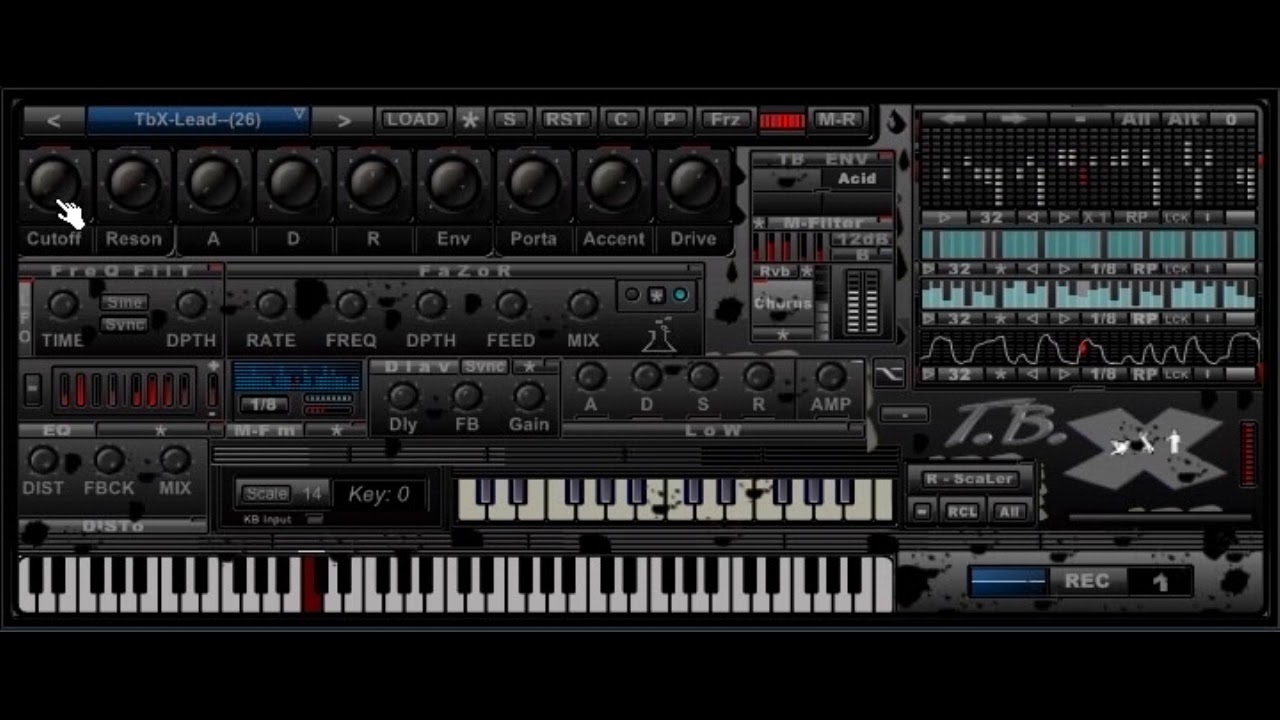Click the star next to the EQ tab
Screen dimensions: 1280x720
click(x=160, y=431)
